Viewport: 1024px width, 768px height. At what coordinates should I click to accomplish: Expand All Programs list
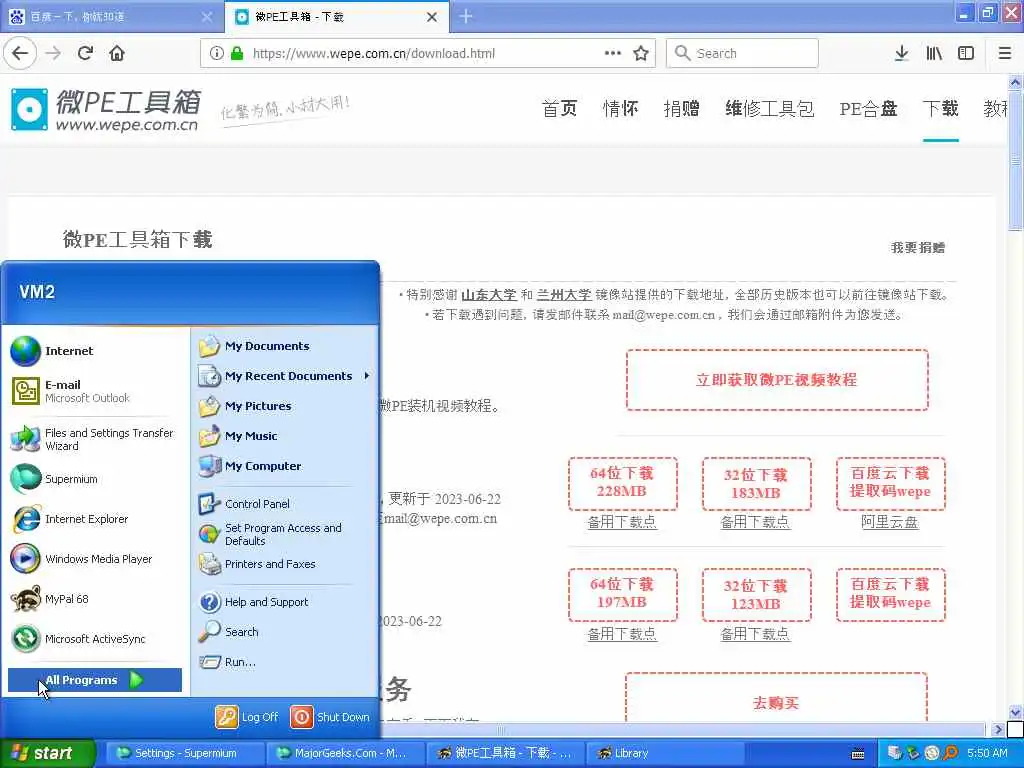[x=95, y=680]
